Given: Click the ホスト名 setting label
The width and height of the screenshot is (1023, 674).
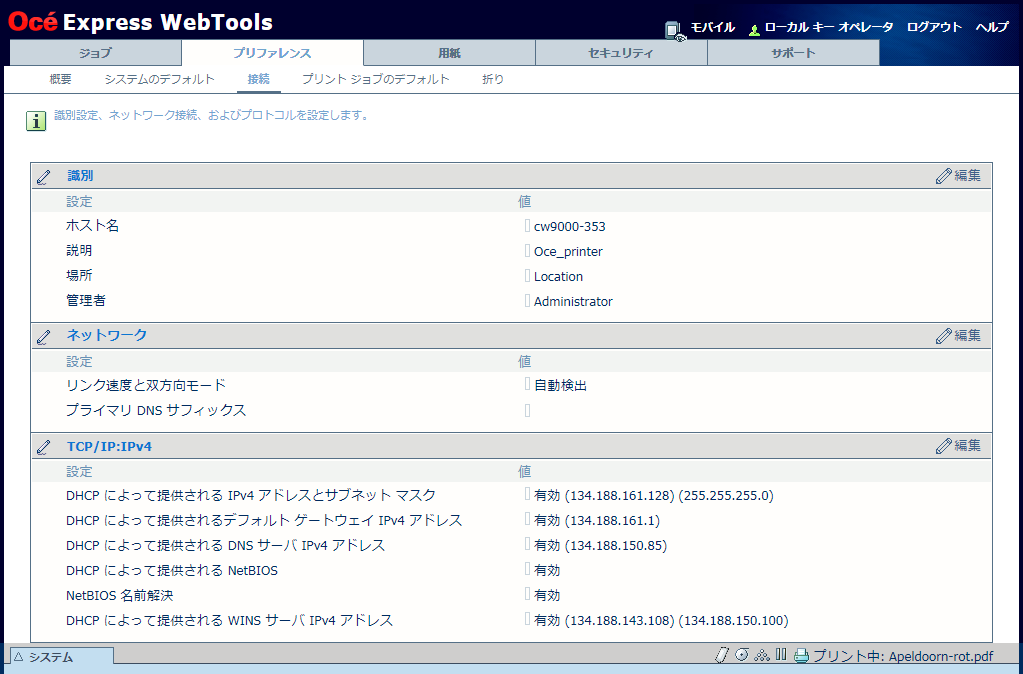Looking at the screenshot, I should (x=93, y=226).
